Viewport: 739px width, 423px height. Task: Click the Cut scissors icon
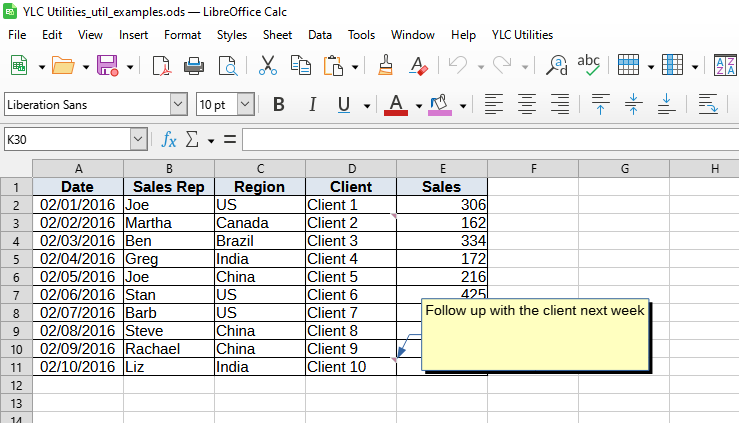pos(267,66)
